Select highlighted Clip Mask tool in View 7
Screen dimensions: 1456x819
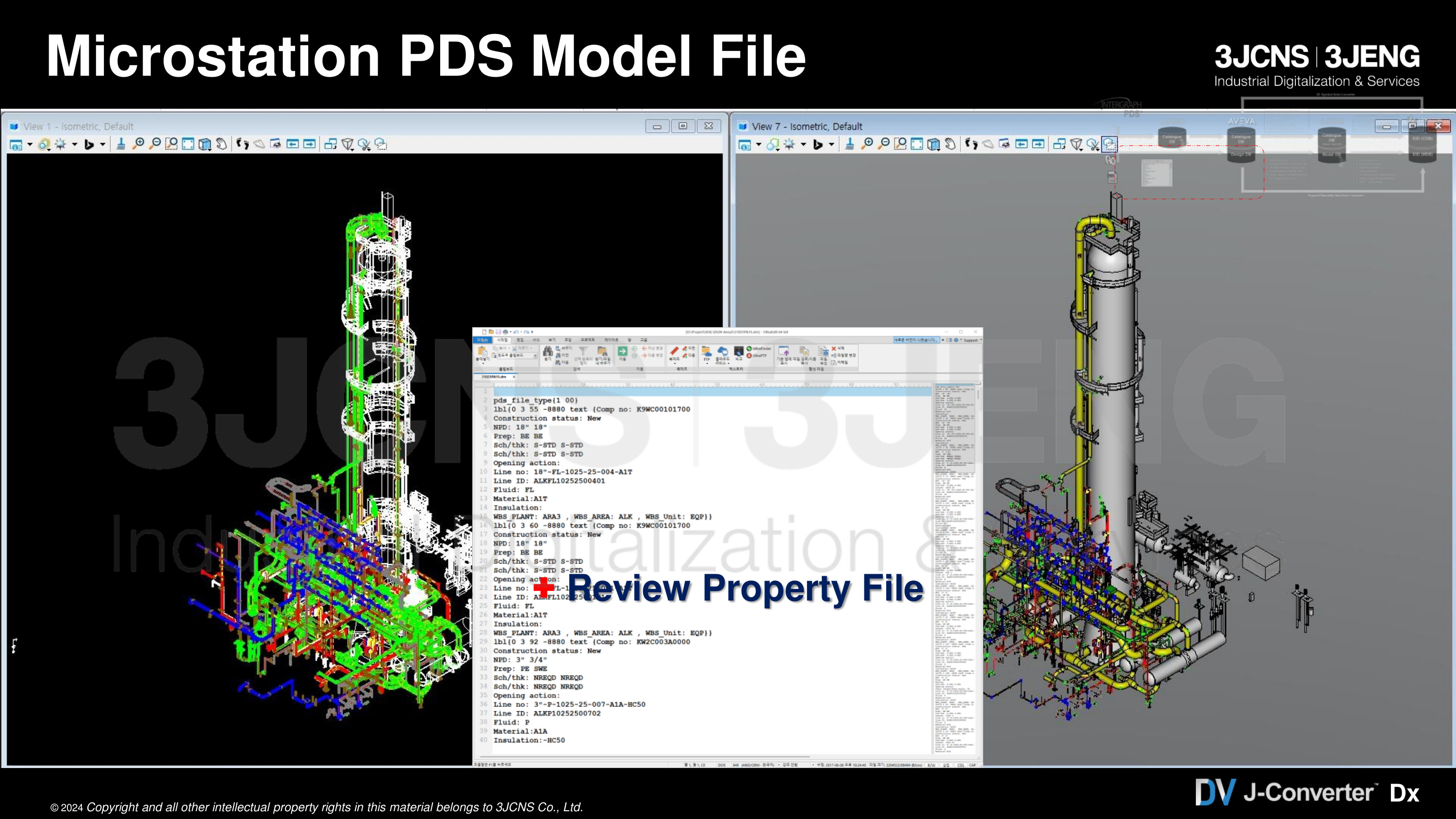pyautogui.click(x=1110, y=145)
